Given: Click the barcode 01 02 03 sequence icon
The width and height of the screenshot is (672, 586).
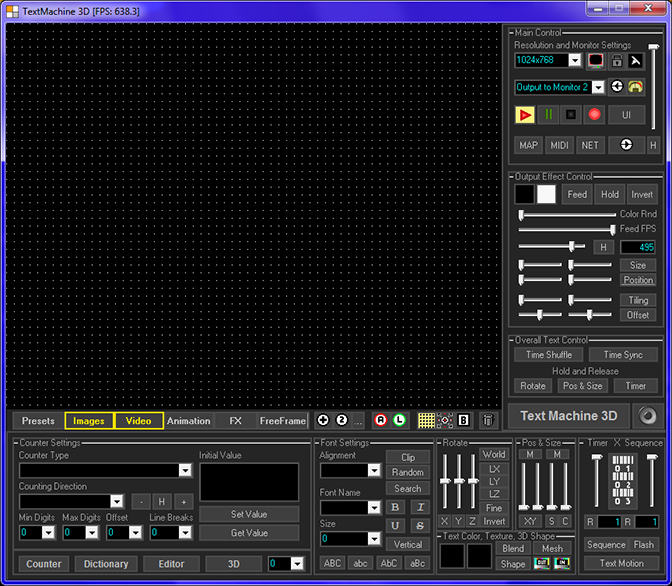Looking at the screenshot, I should [x=623, y=481].
